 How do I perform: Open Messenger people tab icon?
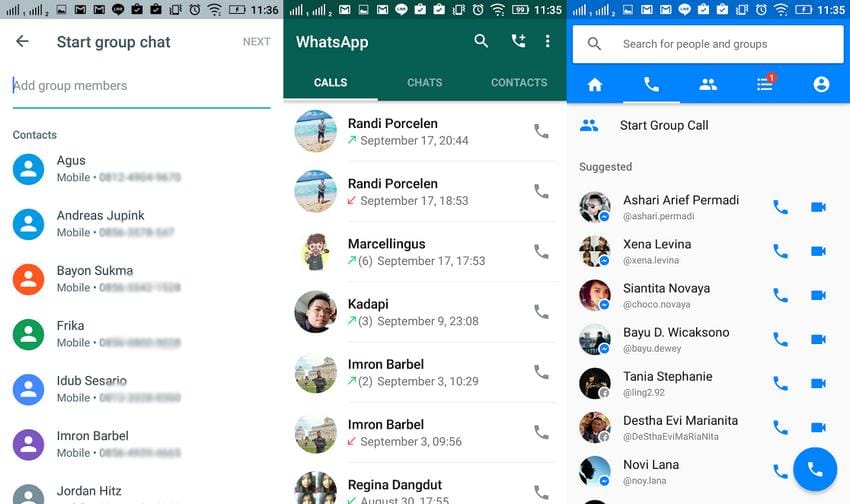[708, 85]
